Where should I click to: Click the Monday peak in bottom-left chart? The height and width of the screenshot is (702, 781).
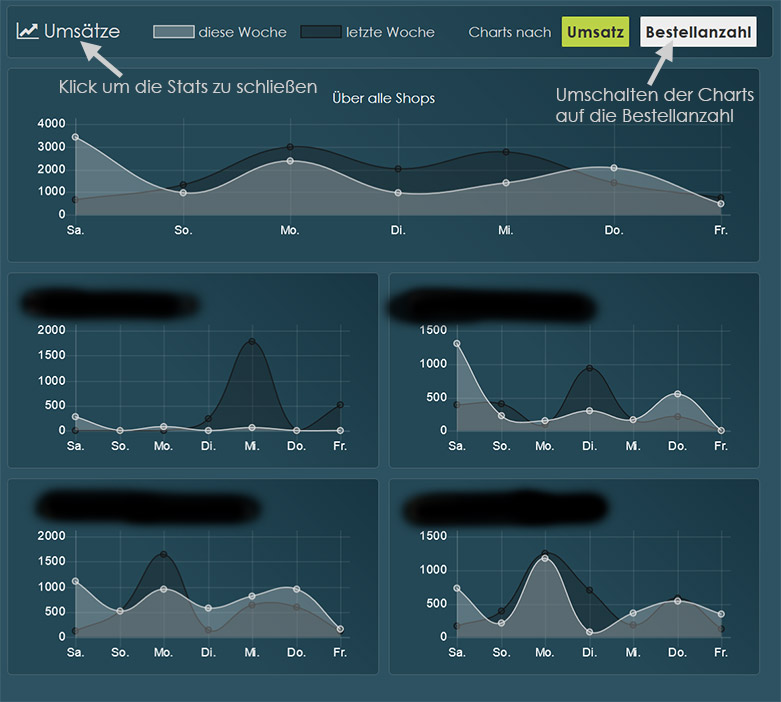tap(163, 554)
